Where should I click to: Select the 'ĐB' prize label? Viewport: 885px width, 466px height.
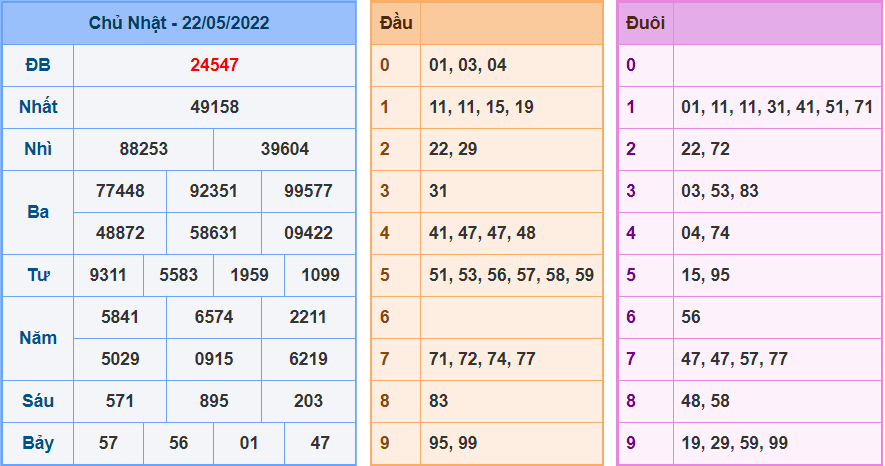click(38, 65)
